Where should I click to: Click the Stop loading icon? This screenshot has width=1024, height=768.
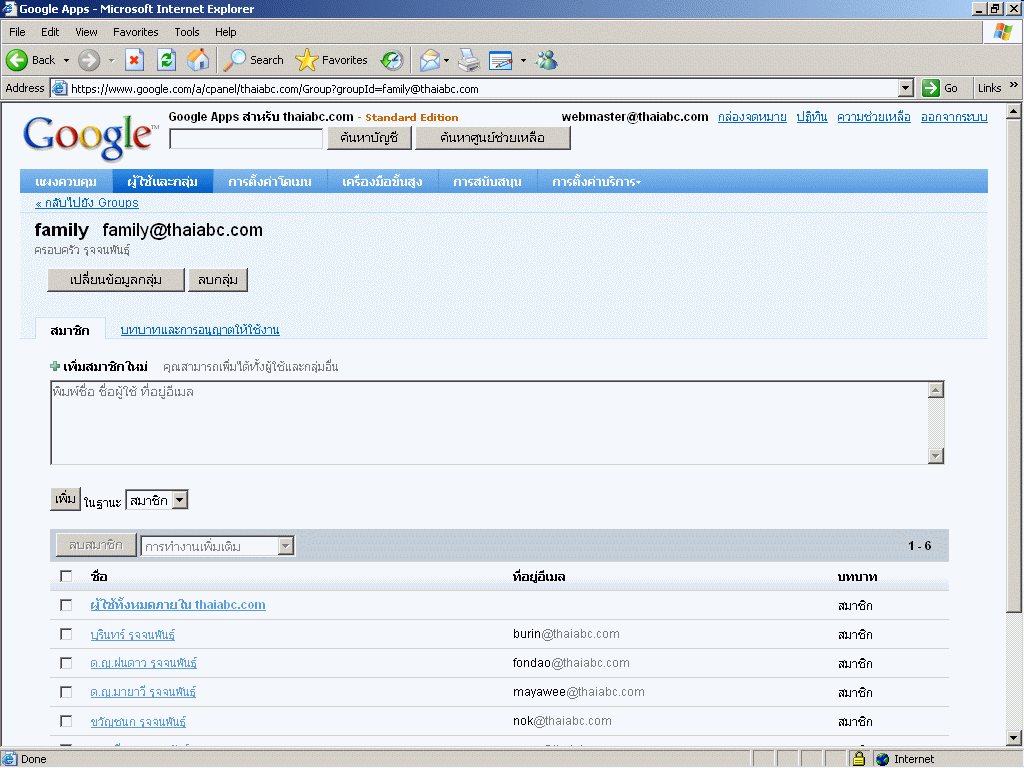coord(134,60)
